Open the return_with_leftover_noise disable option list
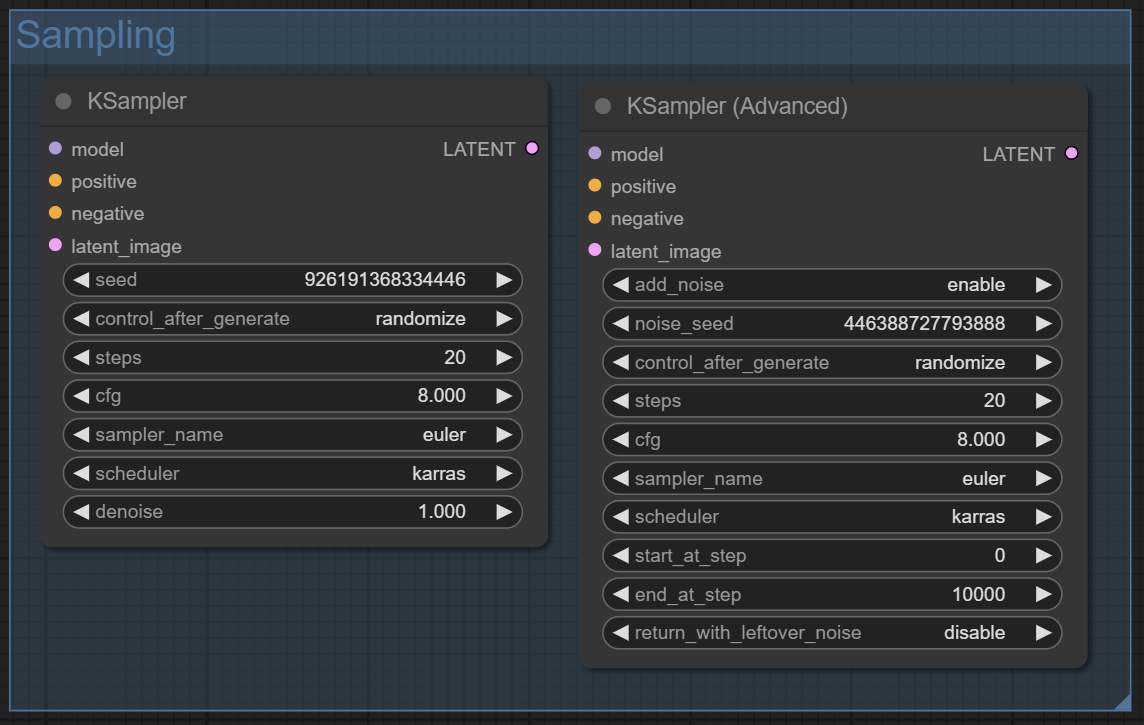The height and width of the screenshot is (725, 1144). [x=832, y=633]
